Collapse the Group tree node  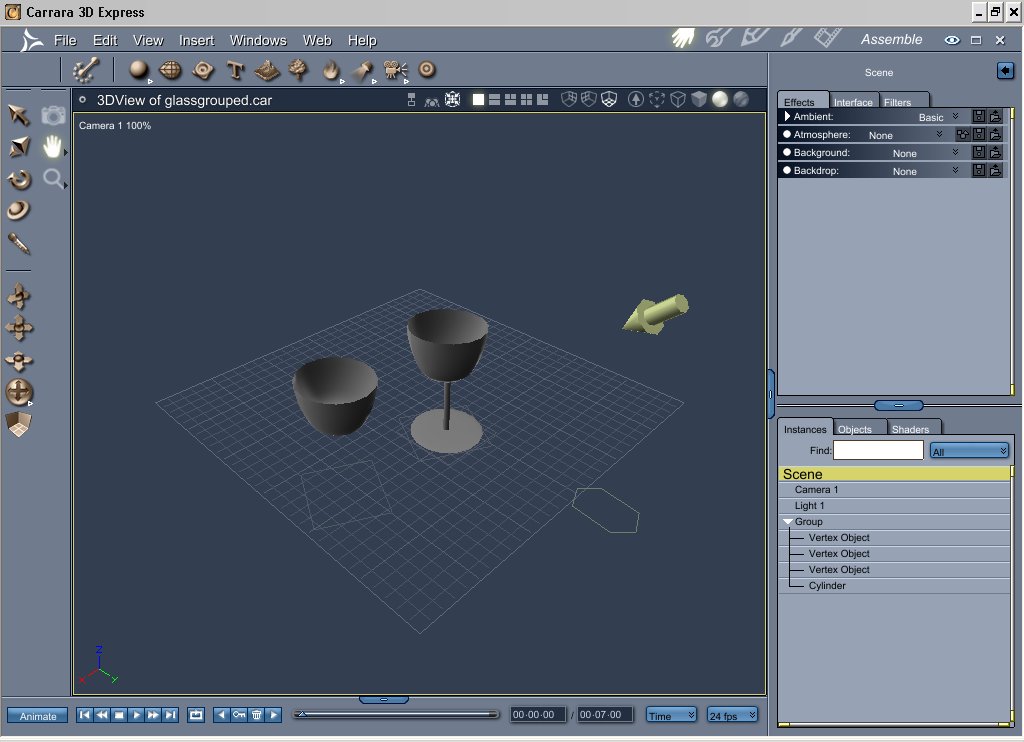[787, 522]
